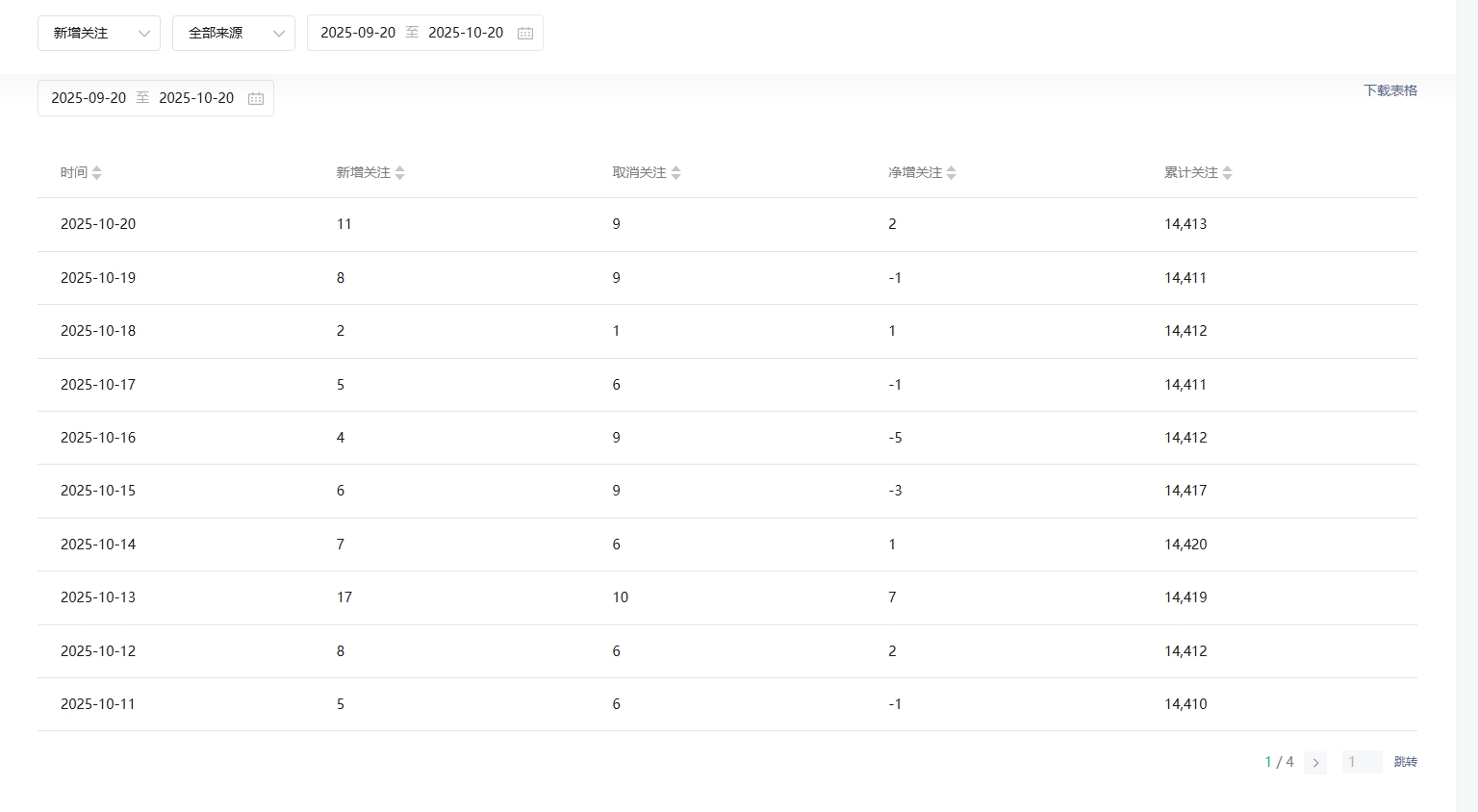Go to next page arrow
1478x812 pixels.
pos(1315,763)
